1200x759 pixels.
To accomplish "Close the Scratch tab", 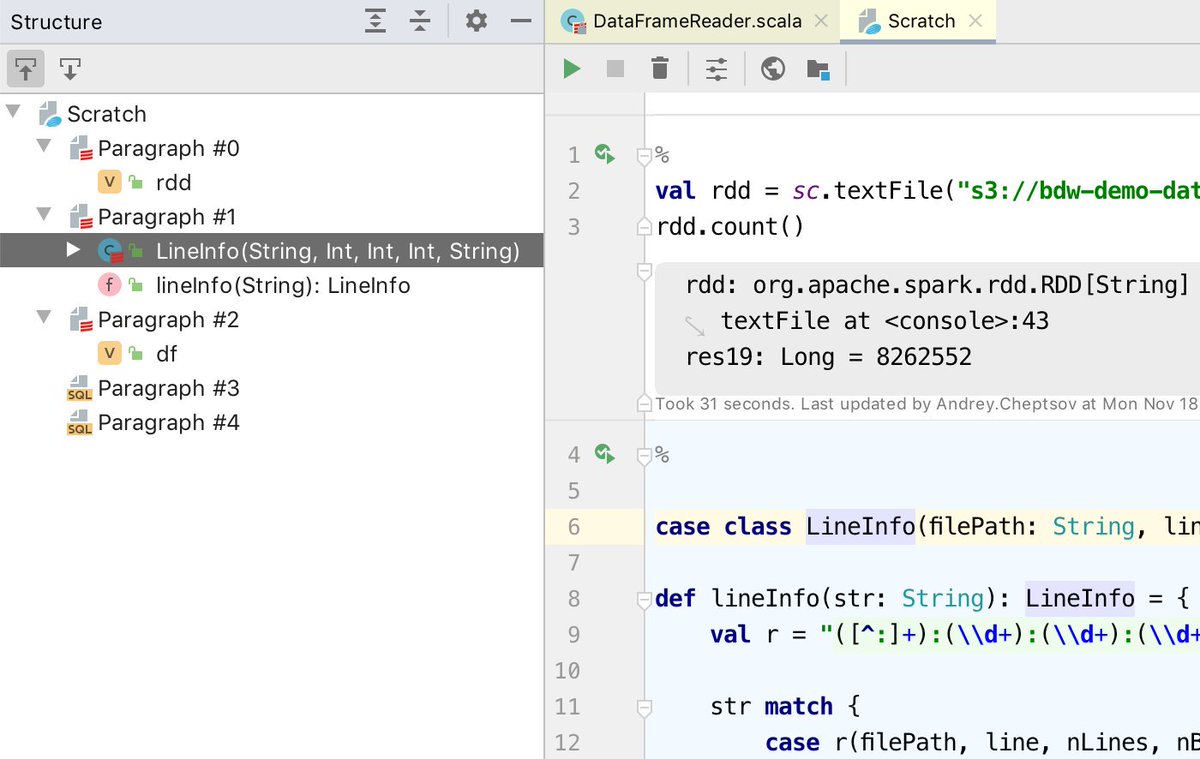I will pyautogui.click(x=976, y=21).
